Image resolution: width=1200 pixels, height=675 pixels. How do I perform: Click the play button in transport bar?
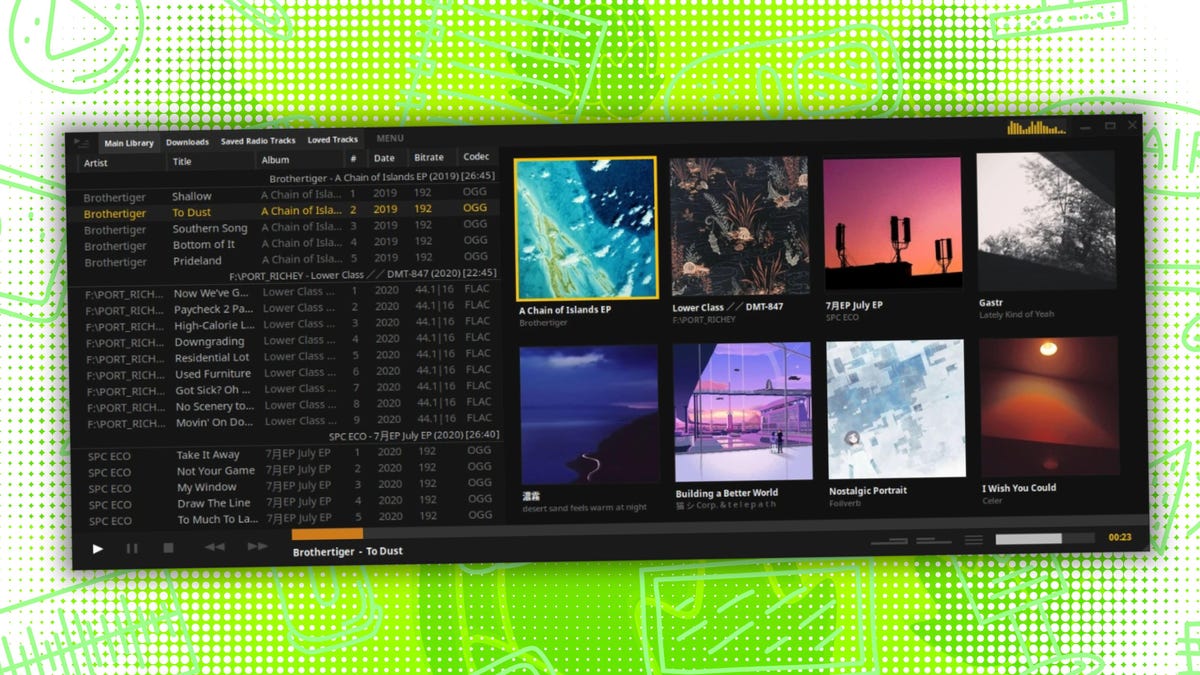97,548
